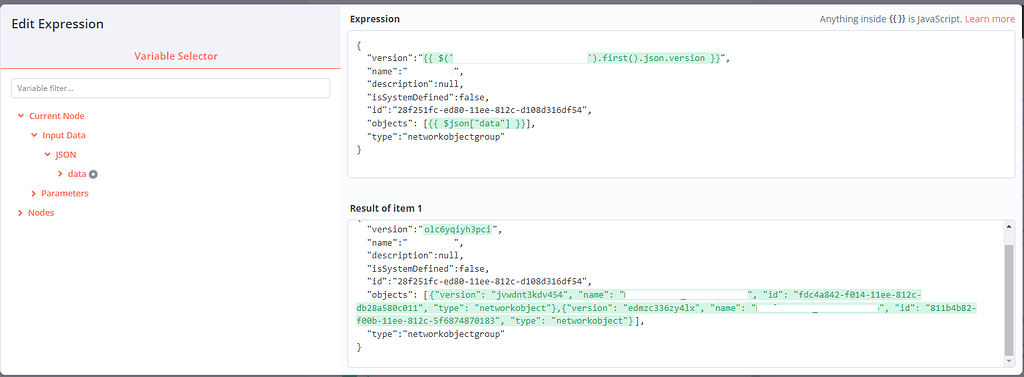Expand the data item chevron
This screenshot has height=377, width=1024.
[x=60, y=174]
